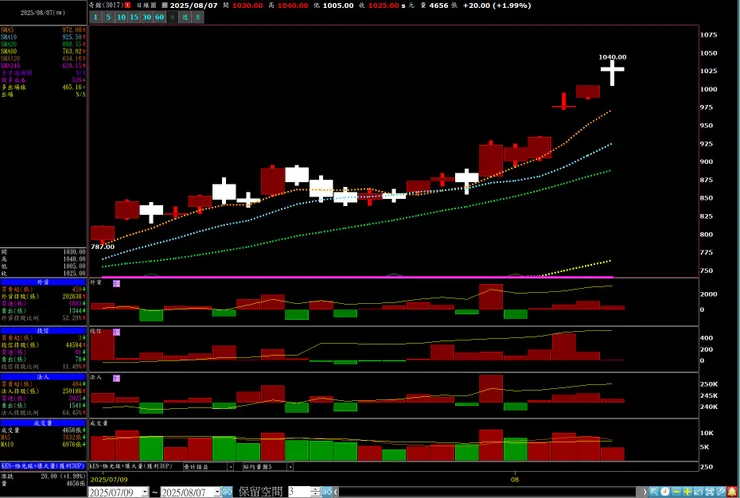Click the SMA10 legend row

43,37
